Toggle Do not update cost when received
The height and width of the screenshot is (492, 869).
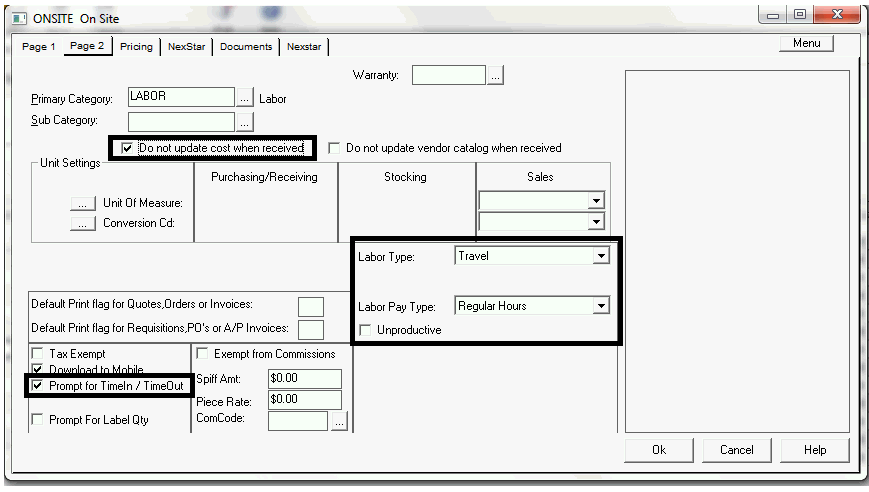(127, 148)
